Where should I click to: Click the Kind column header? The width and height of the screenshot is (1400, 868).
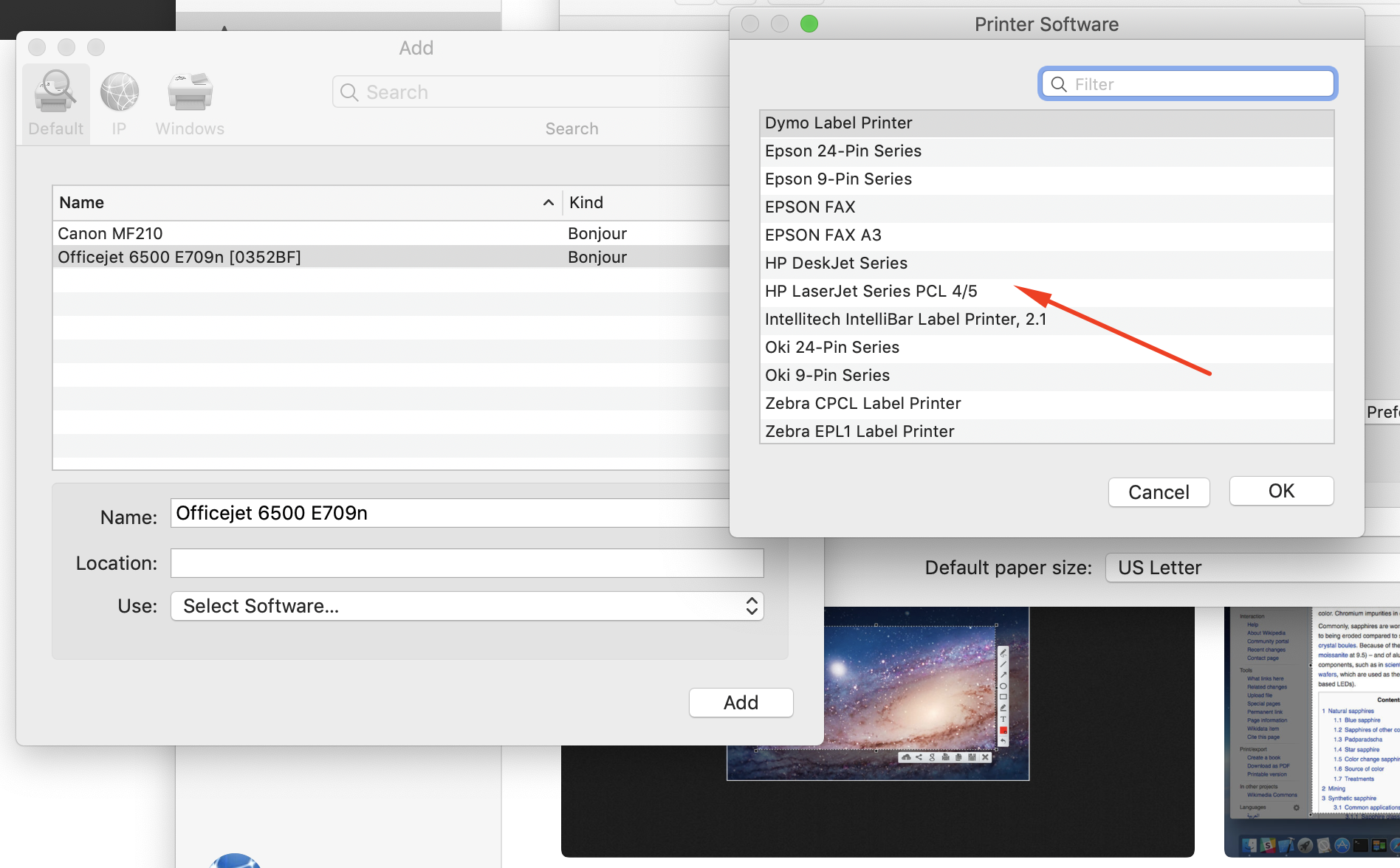click(x=647, y=203)
